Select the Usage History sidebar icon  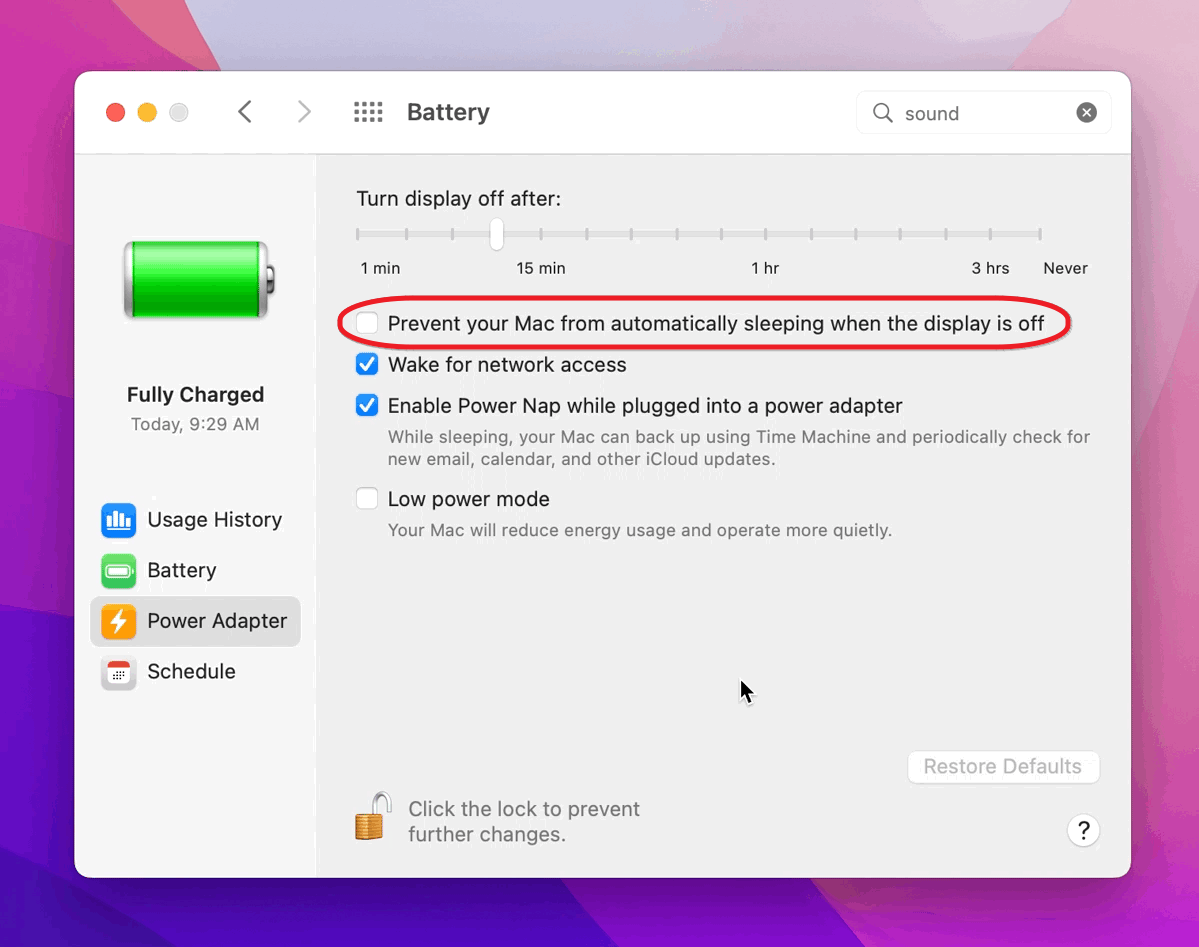118,520
